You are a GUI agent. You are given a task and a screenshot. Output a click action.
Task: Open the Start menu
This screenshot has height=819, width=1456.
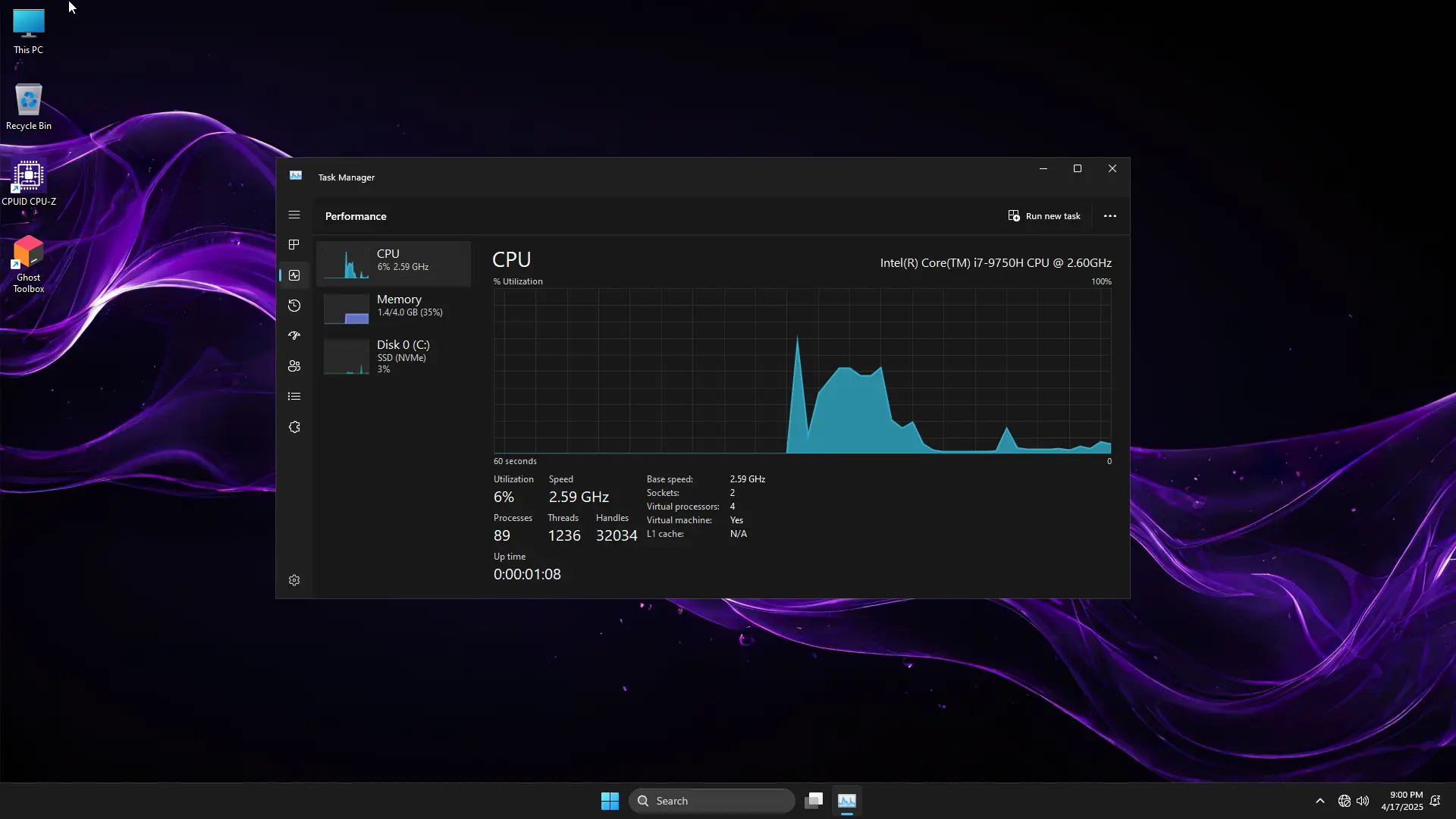click(610, 800)
